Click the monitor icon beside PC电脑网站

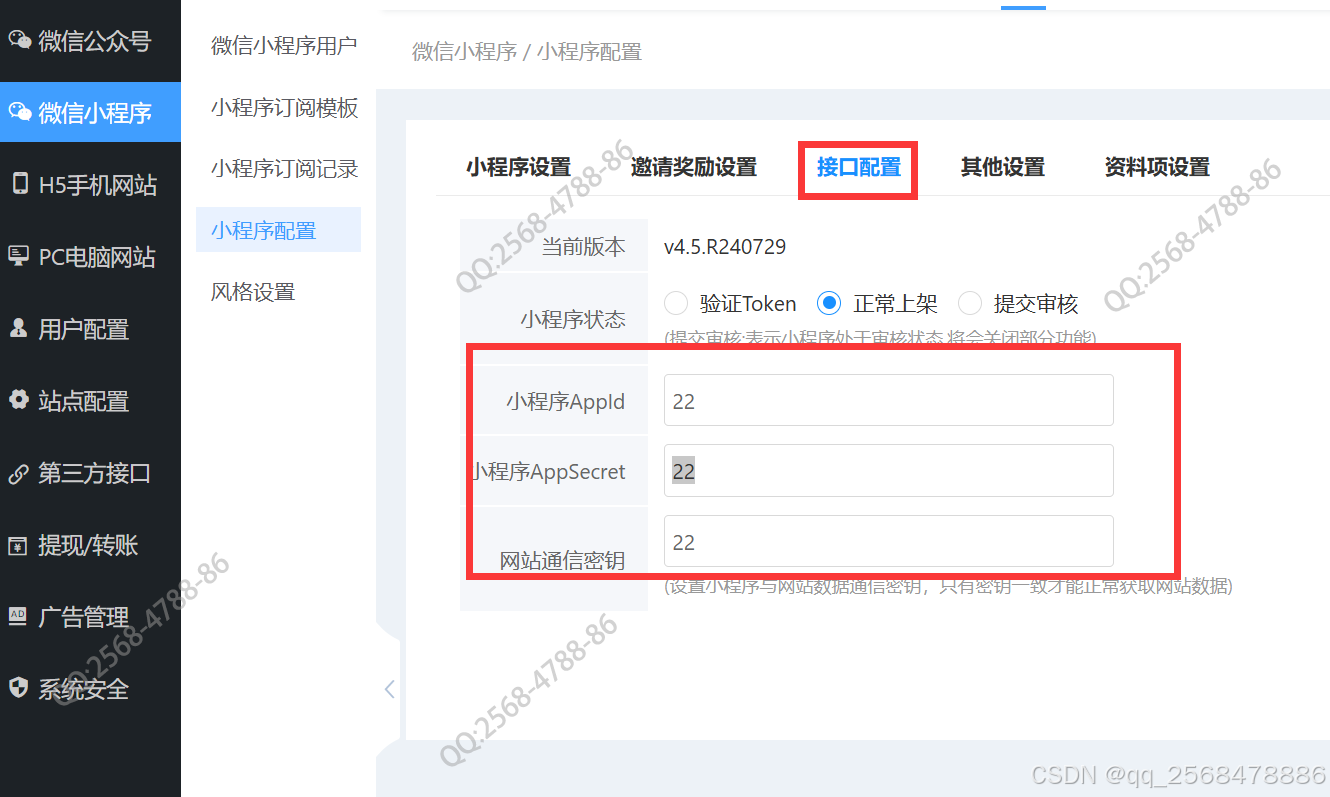19,257
